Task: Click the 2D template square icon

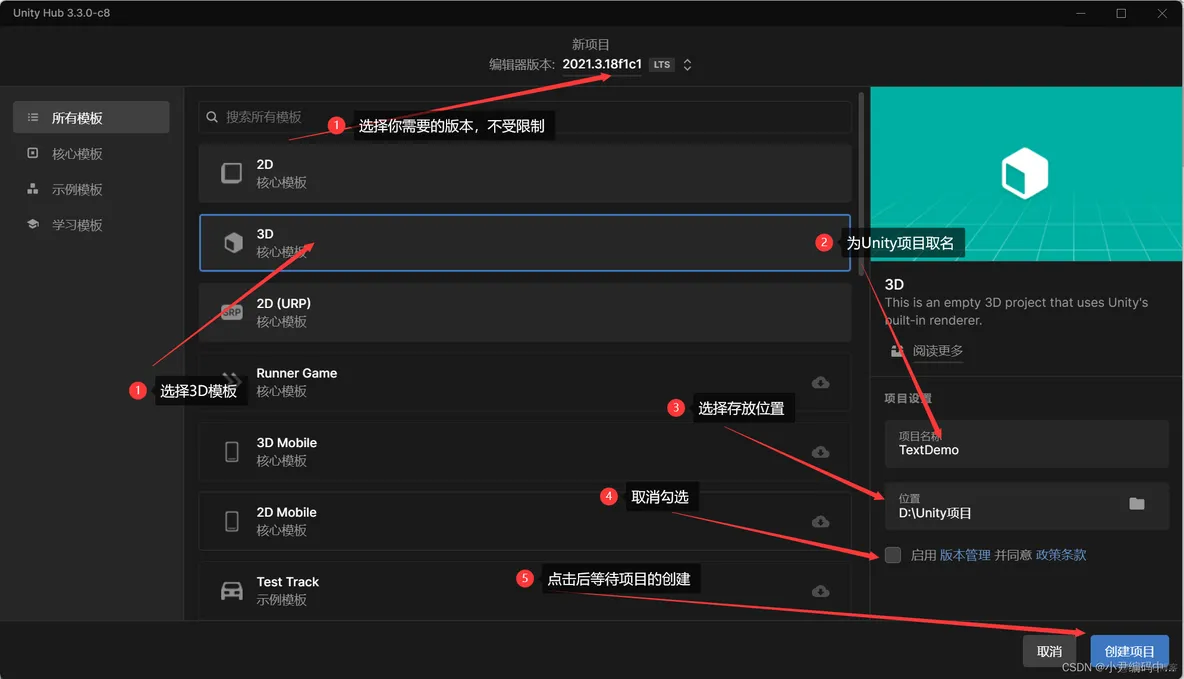Action: pos(232,173)
